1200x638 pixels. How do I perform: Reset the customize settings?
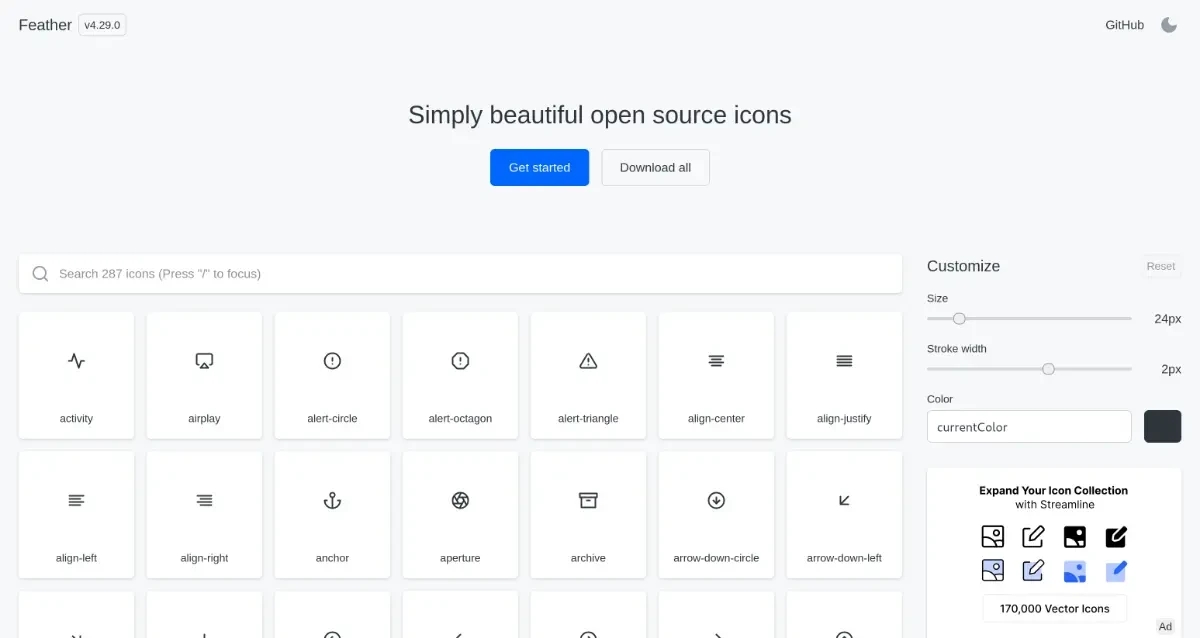click(1160, 266)
